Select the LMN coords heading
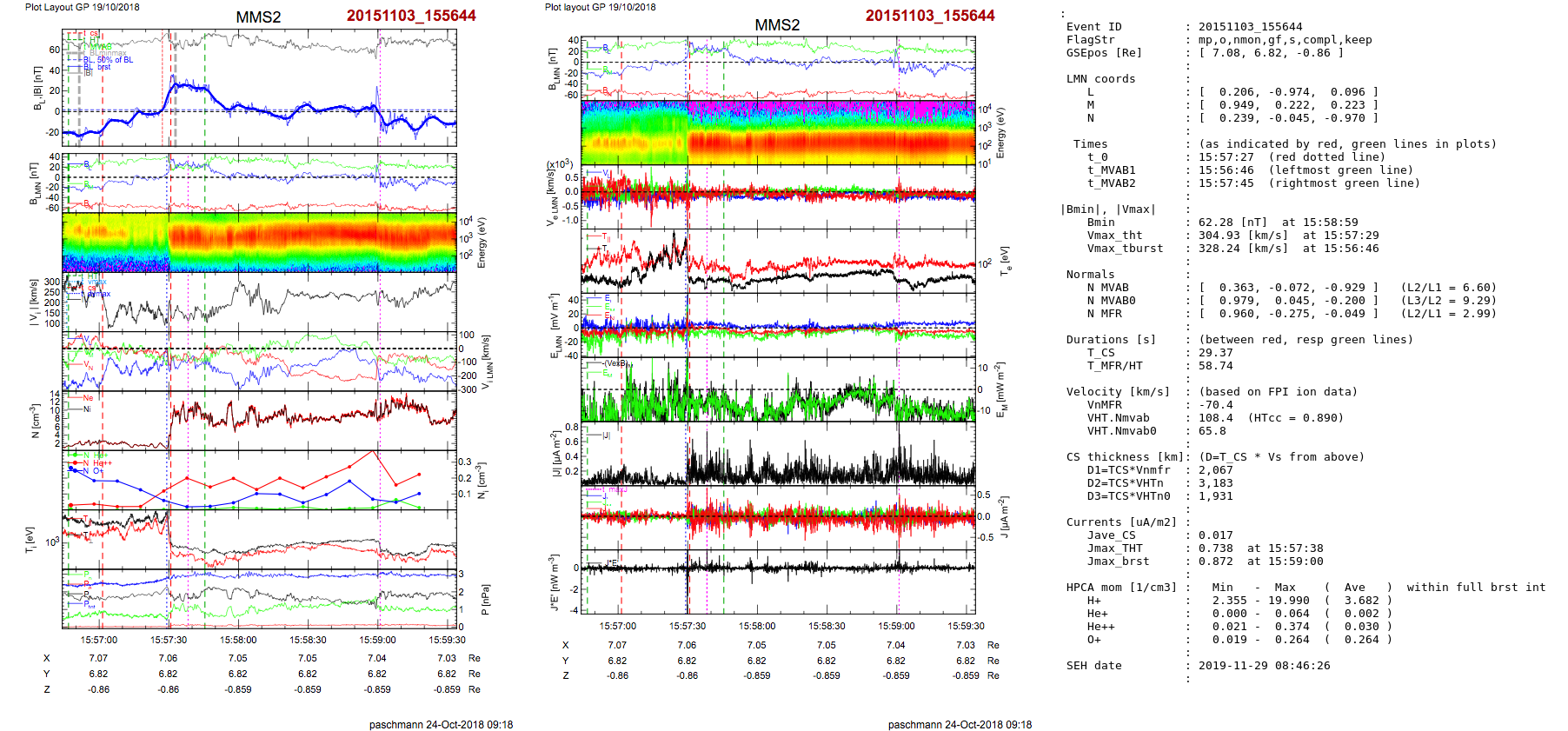 (x=1100, y=79)
